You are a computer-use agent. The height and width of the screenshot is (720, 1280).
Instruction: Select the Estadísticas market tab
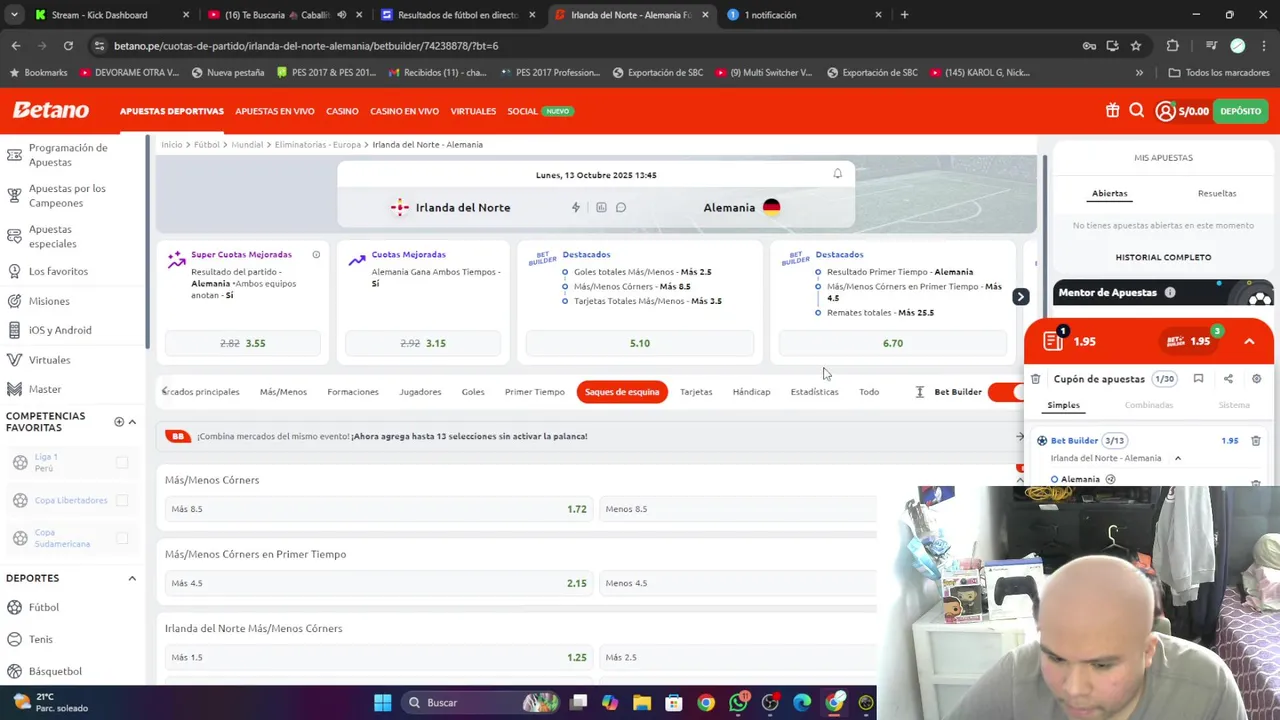click(x=814, y=392)
